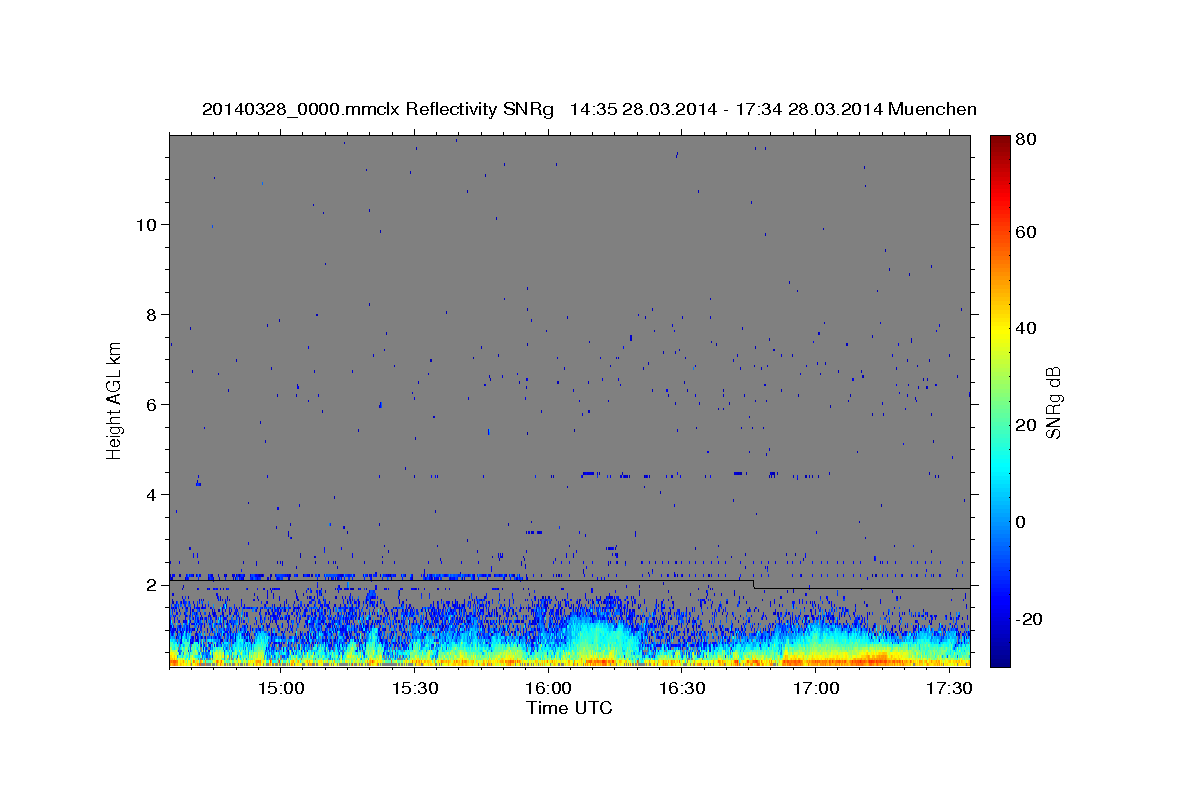Click the height tick label 8
This screenshot has width=1200, height=800.
click(x=152, y=315)
